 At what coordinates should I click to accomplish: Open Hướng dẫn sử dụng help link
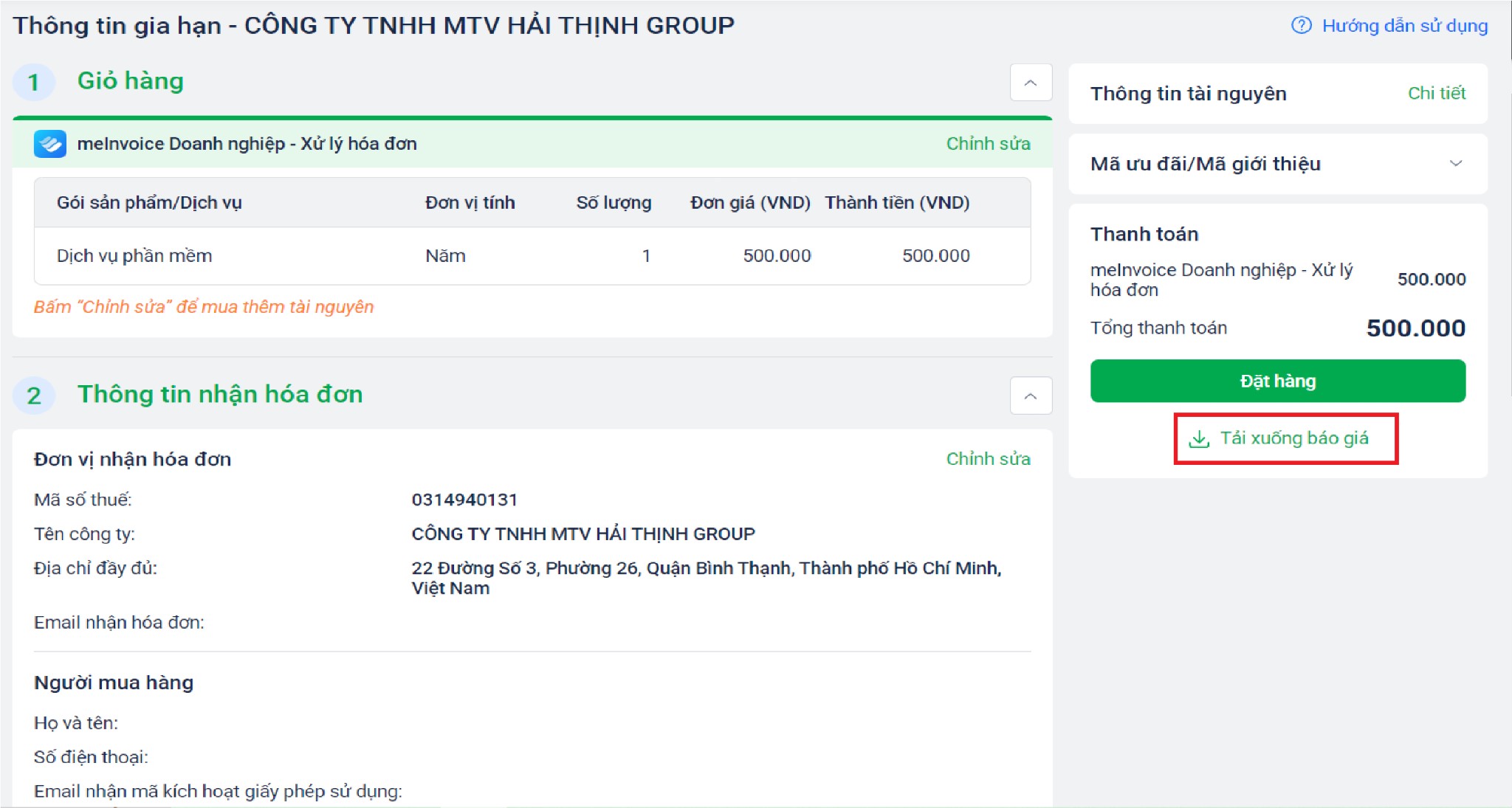tap(1404, 26)
